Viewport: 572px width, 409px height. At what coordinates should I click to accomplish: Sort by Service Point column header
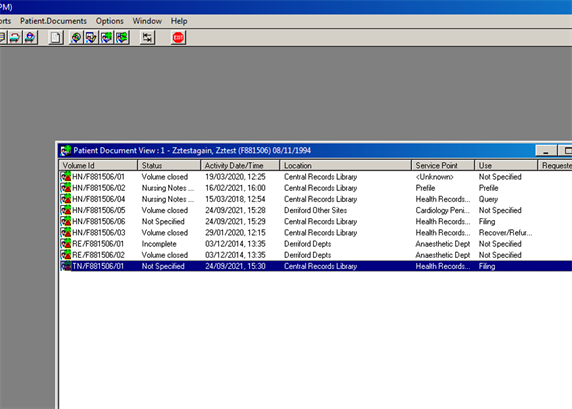pyautogui.click(x=443, y=165)
